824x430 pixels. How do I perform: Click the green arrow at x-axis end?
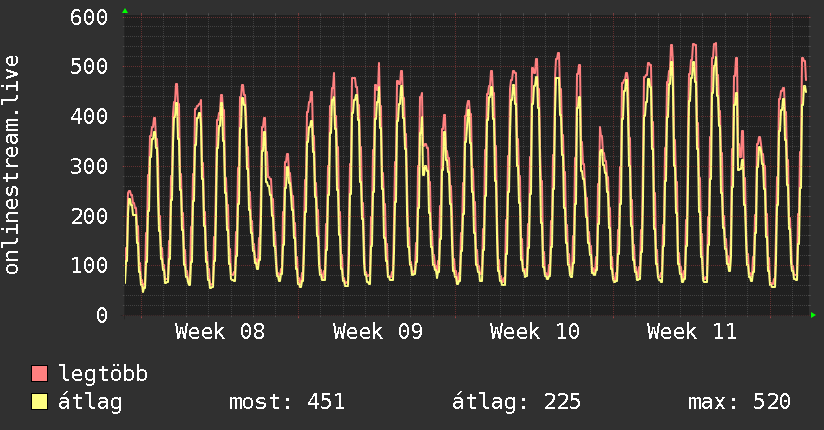click(x=813, y=315)
